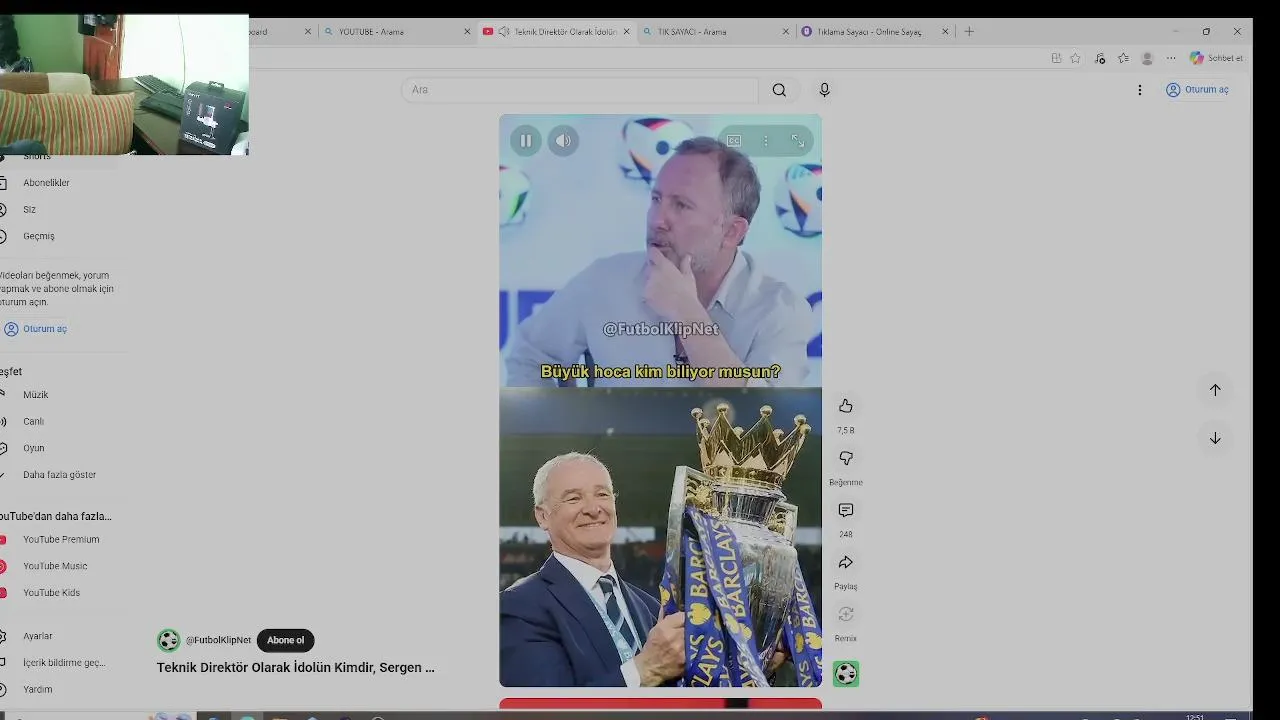
Task: Open Copilot 'Sohbet et' button
Action: [x=1216, y=58]
